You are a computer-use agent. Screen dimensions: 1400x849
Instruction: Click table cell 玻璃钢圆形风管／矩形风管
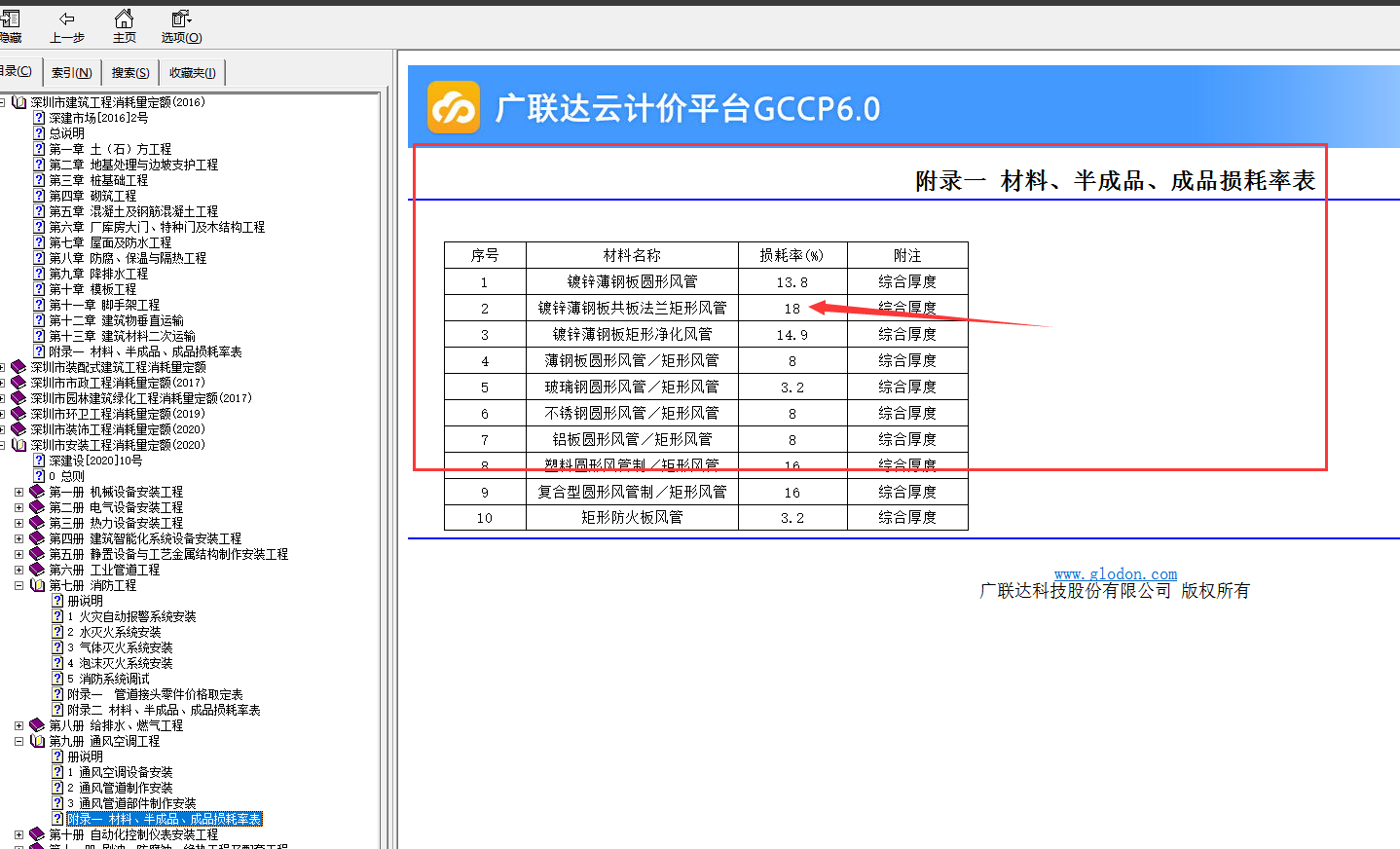coord(632,387)
